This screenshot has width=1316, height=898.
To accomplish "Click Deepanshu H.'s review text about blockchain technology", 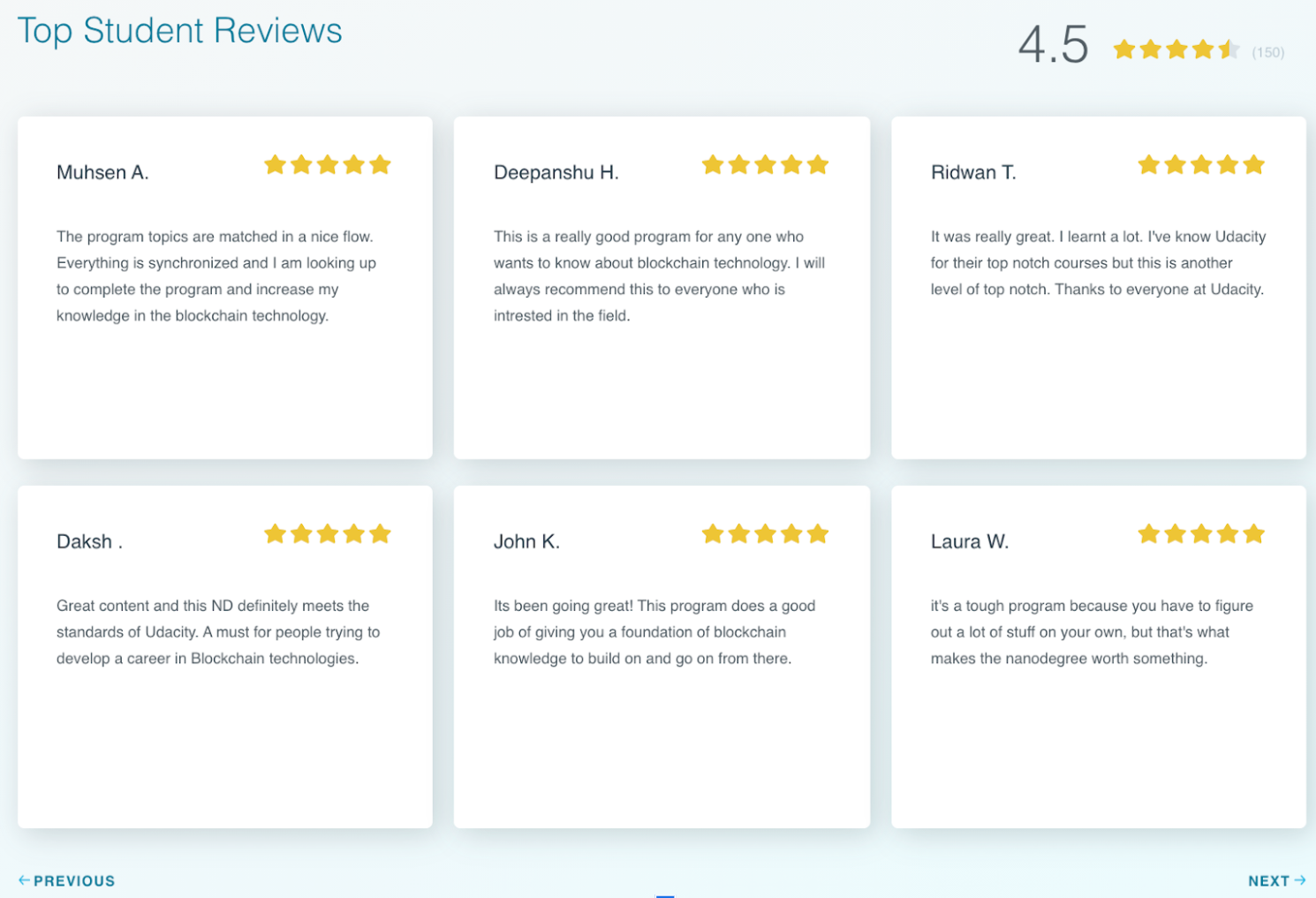I will (x=660, y=275).
